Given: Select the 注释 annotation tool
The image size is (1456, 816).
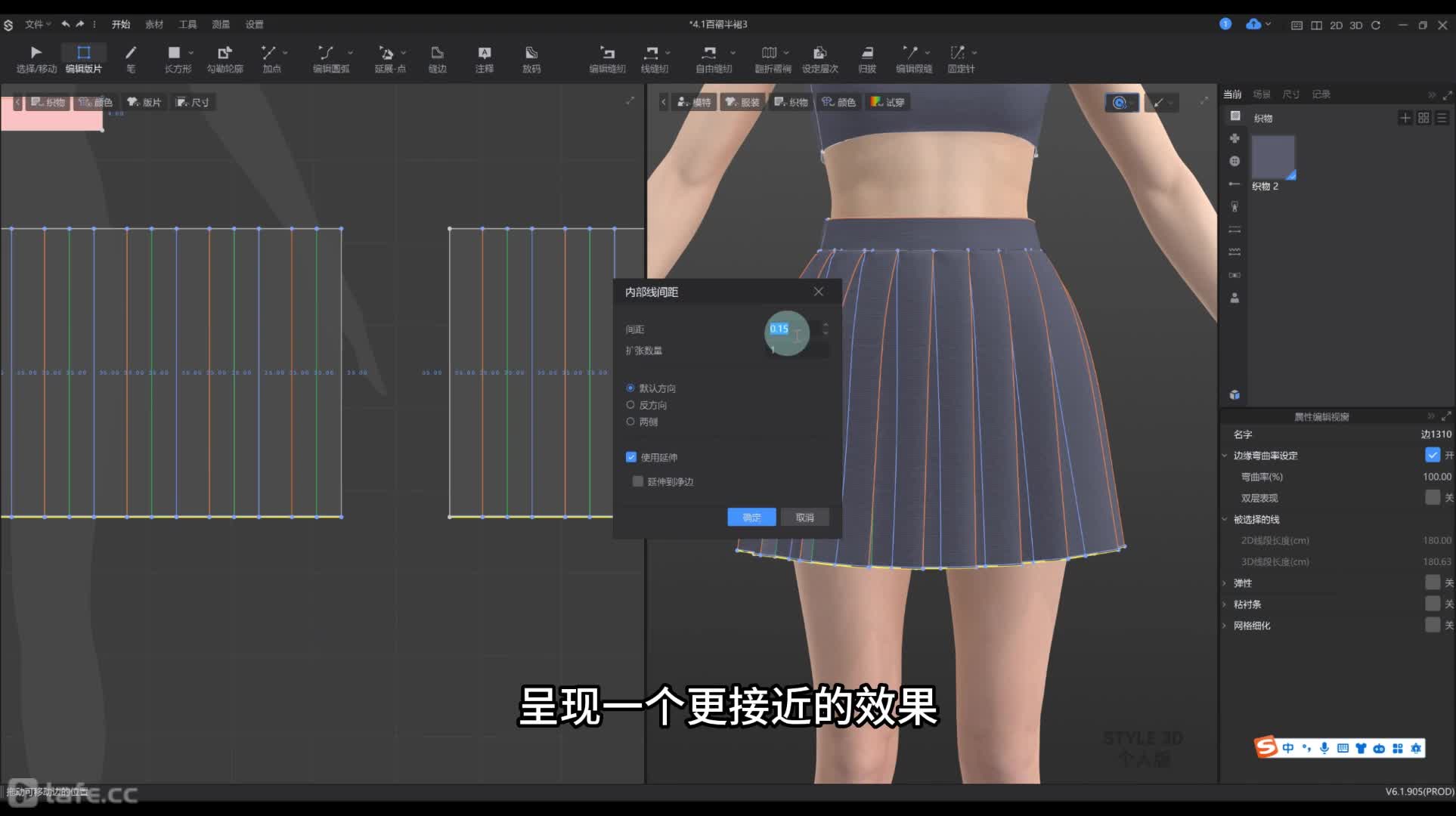Looking at the screenshot, I should pos(484,59).
